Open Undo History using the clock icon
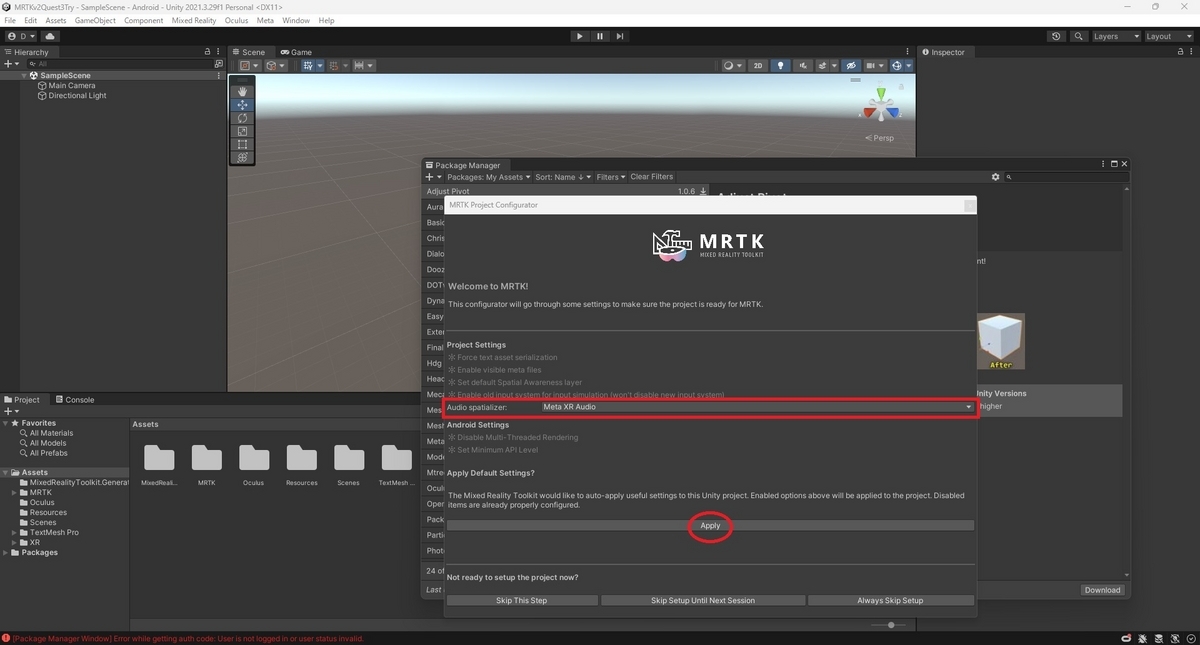 1056,36
